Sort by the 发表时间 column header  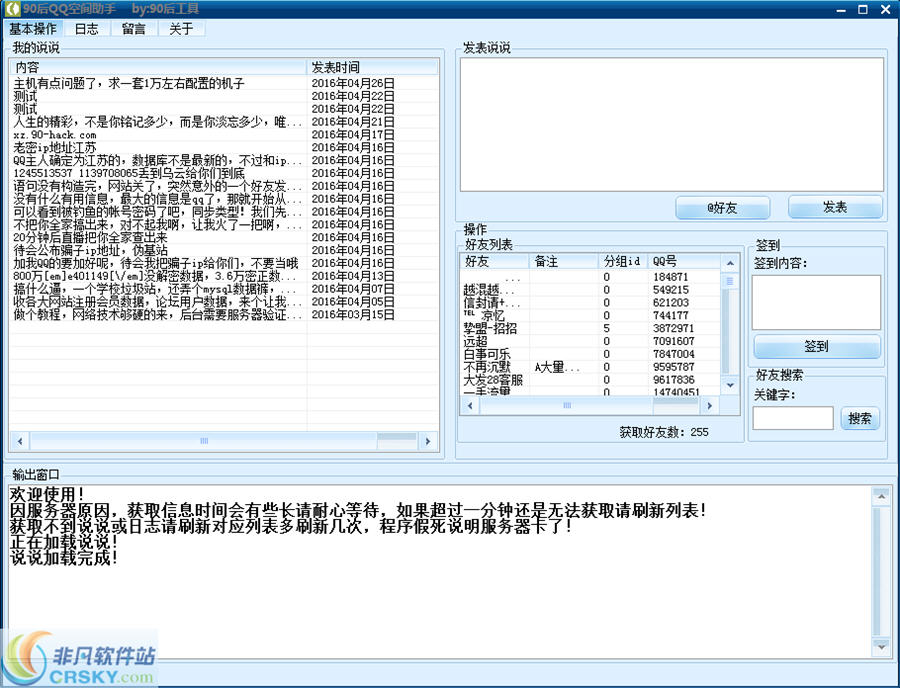tap(372, 67)
